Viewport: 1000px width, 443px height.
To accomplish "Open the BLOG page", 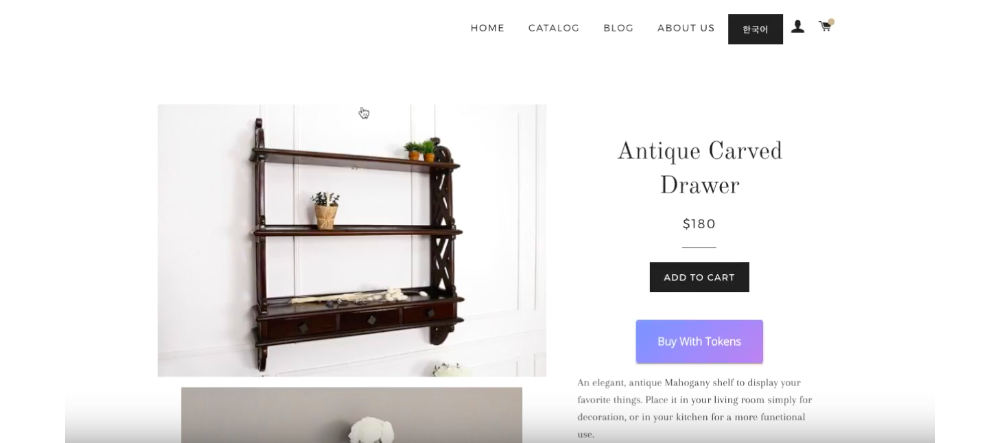I will (x=618, y=28).
